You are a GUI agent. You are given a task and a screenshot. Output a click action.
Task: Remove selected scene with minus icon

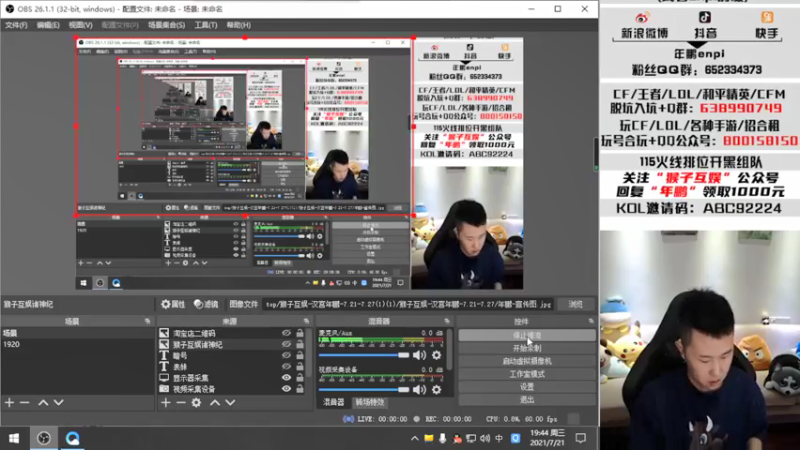[x=24, y=403]
